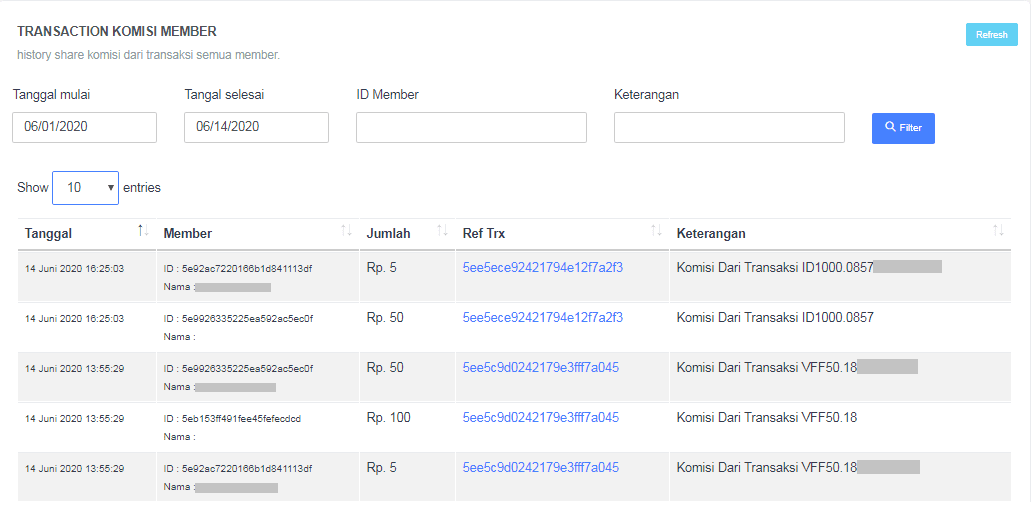This screenshot has height=507, width=1032.
Task: Click the sort icon beside Ref Trx header
Action: tap(656, 232)
